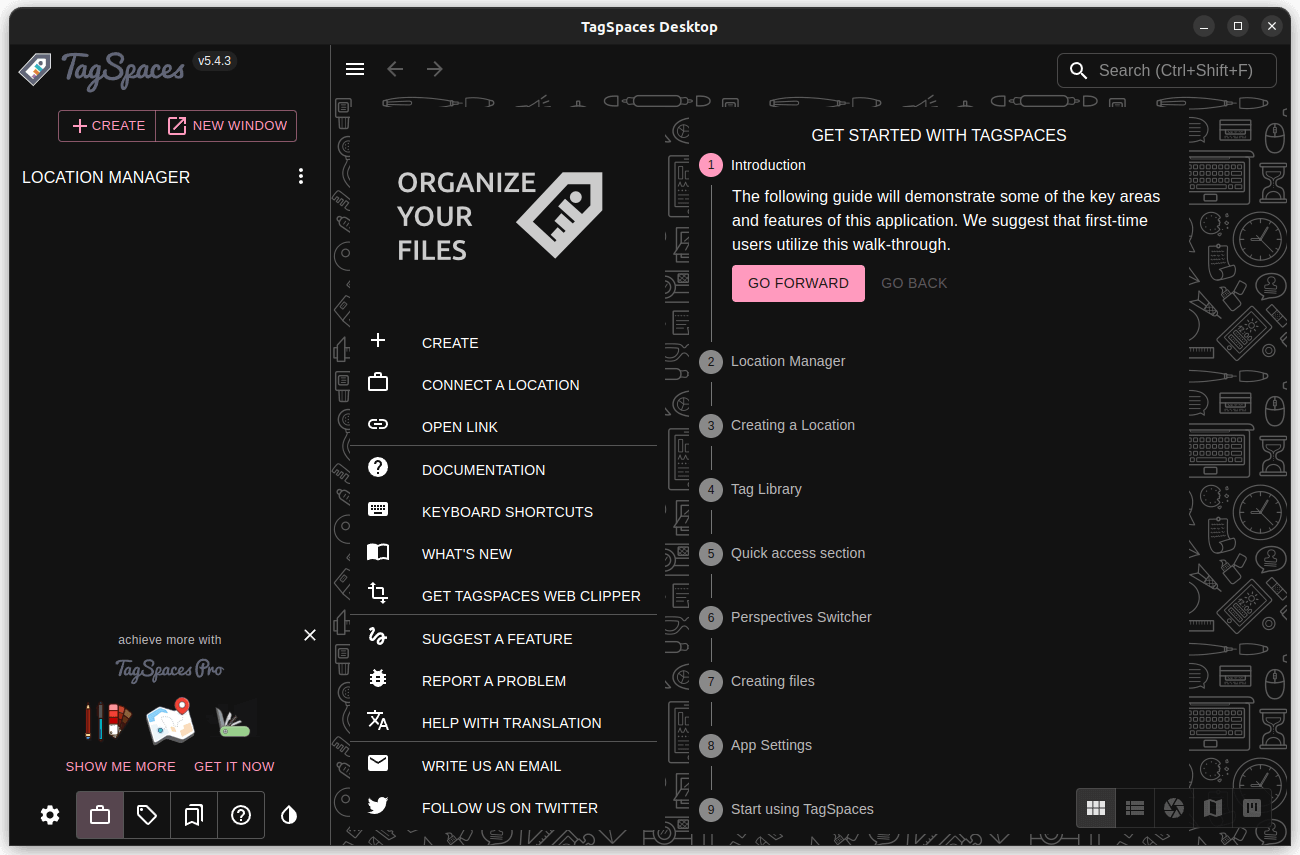Select the List perspective
1300x855 pixels.
[x=1134, y=808]
